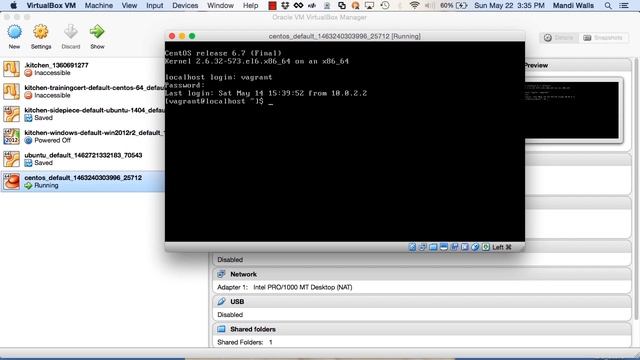Open the Wi-Fi menu bar icon
640x360 pixels.
tap(414, 5)
